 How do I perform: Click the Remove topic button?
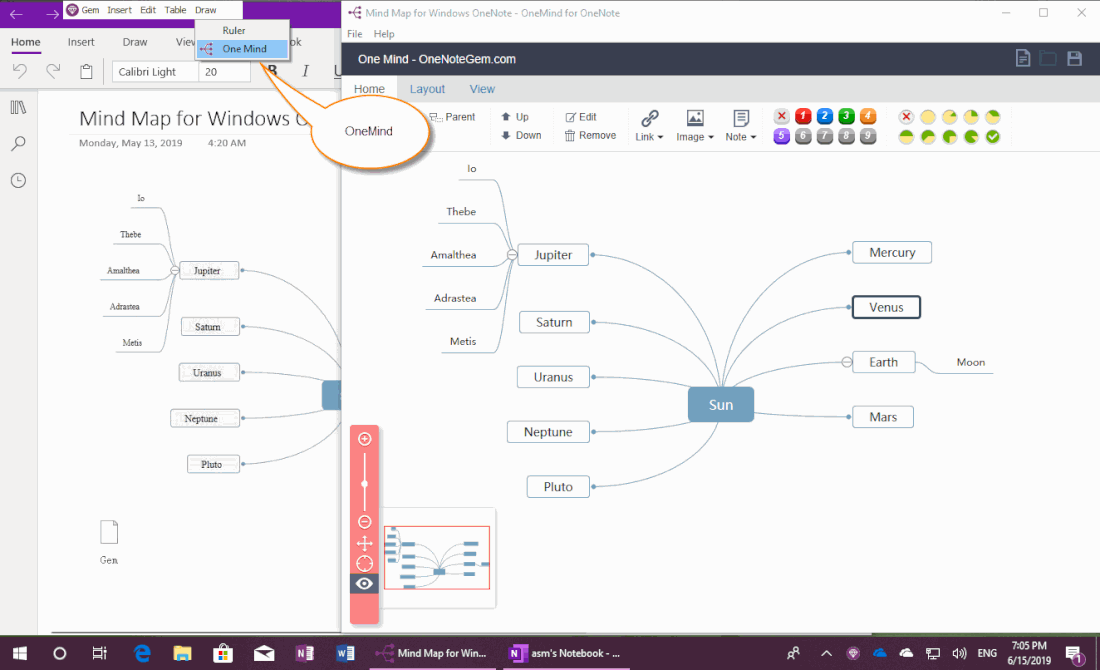click(x=591, y=135)
